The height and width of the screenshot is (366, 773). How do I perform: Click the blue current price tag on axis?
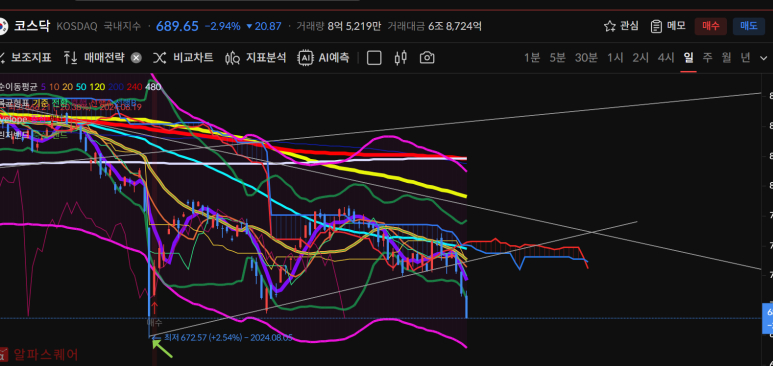coord(768,318)
